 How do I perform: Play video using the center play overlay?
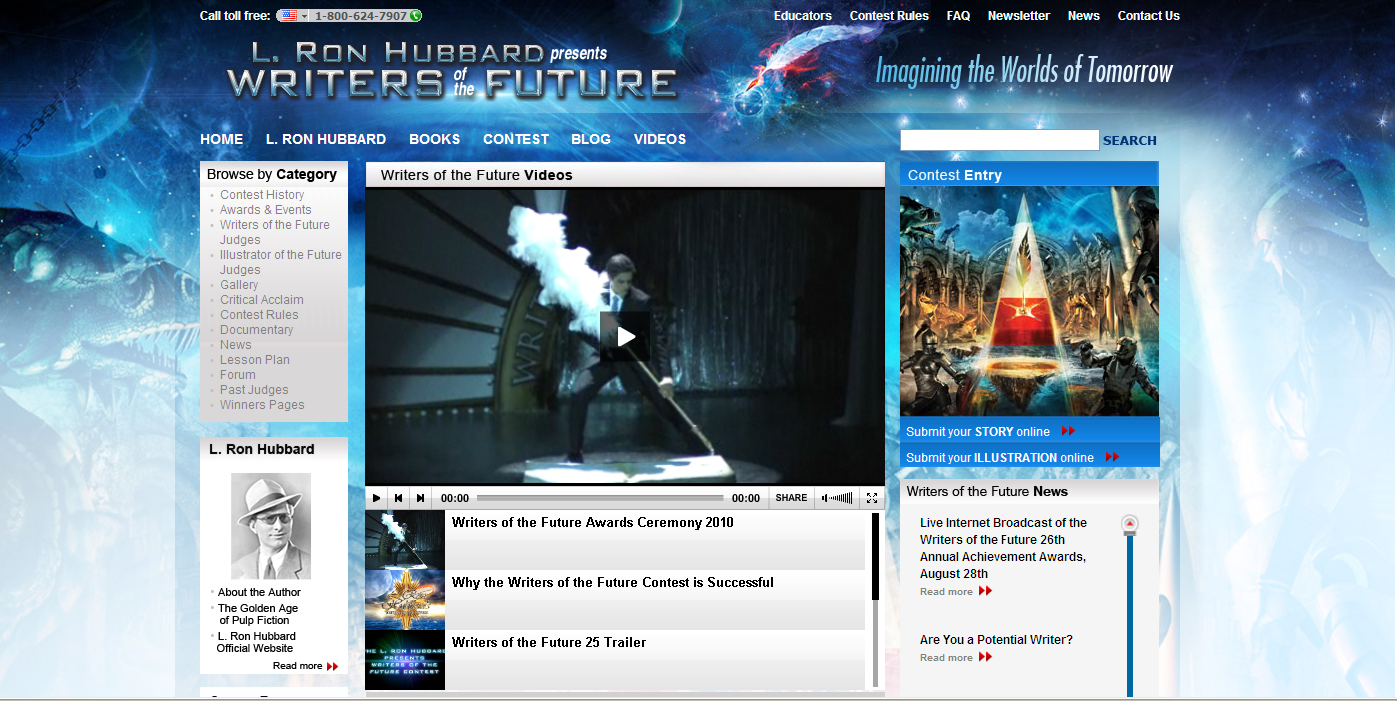click(625, 337)
